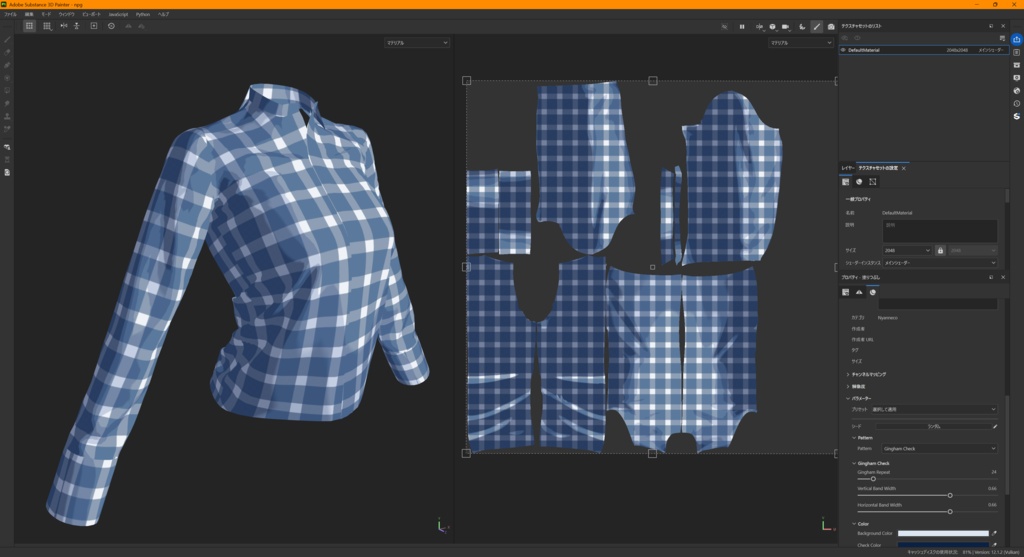Open the camera video settings icon
Viewport: 1024px width, 557px height.
click(x=786, y=27)
